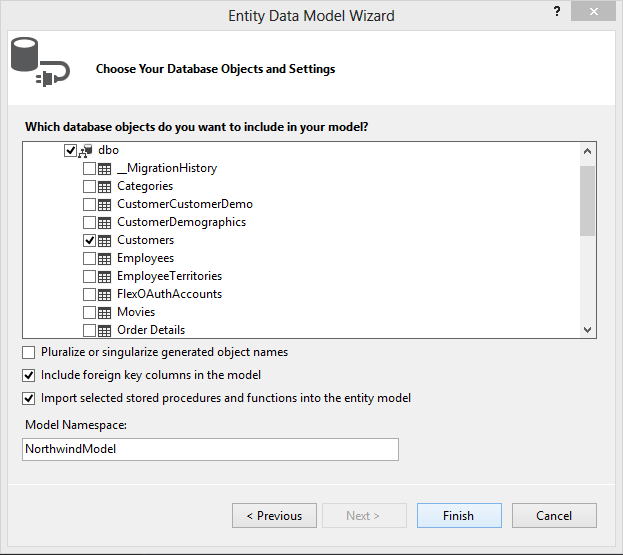Open help via the question mark icon
This screenshot has height=555, width=623.
557,12
